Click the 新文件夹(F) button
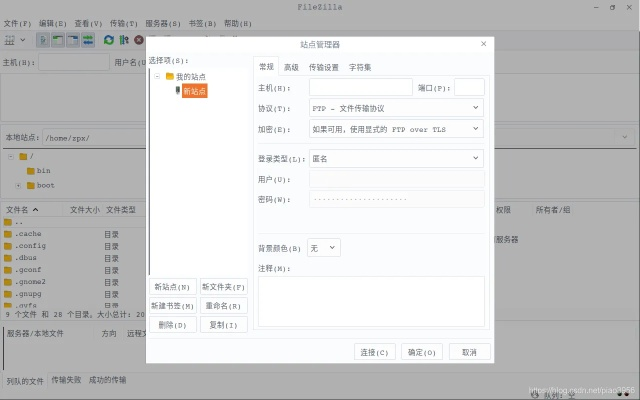 (224, 287)
